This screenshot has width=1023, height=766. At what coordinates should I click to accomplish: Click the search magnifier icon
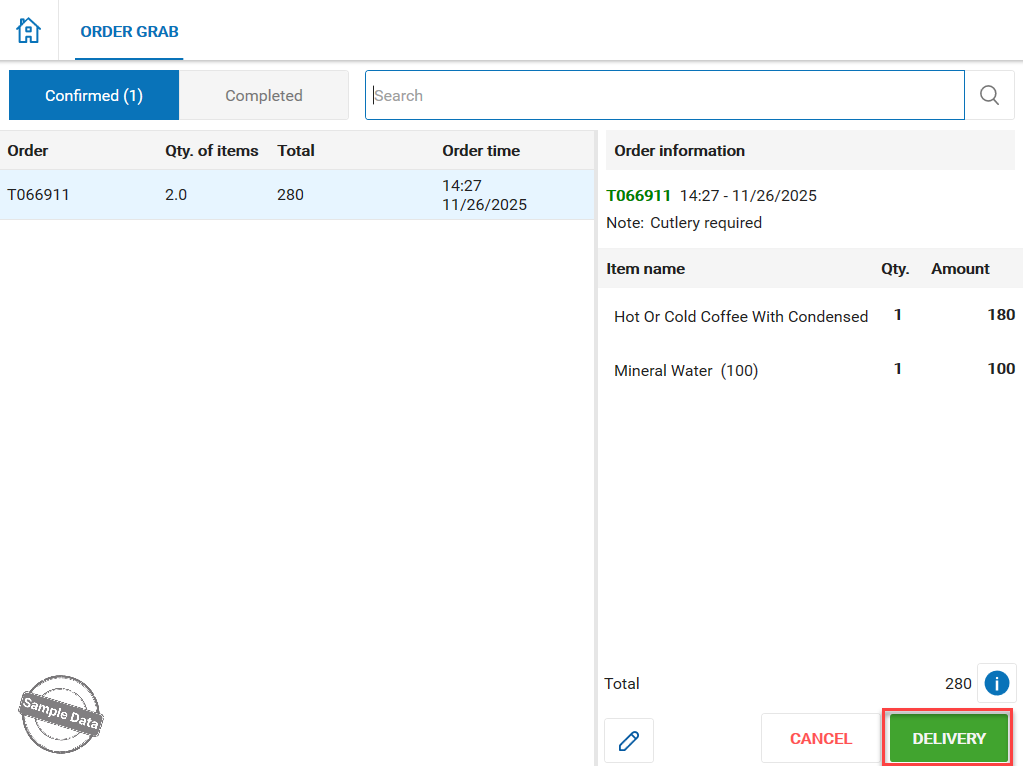(989, 95)
